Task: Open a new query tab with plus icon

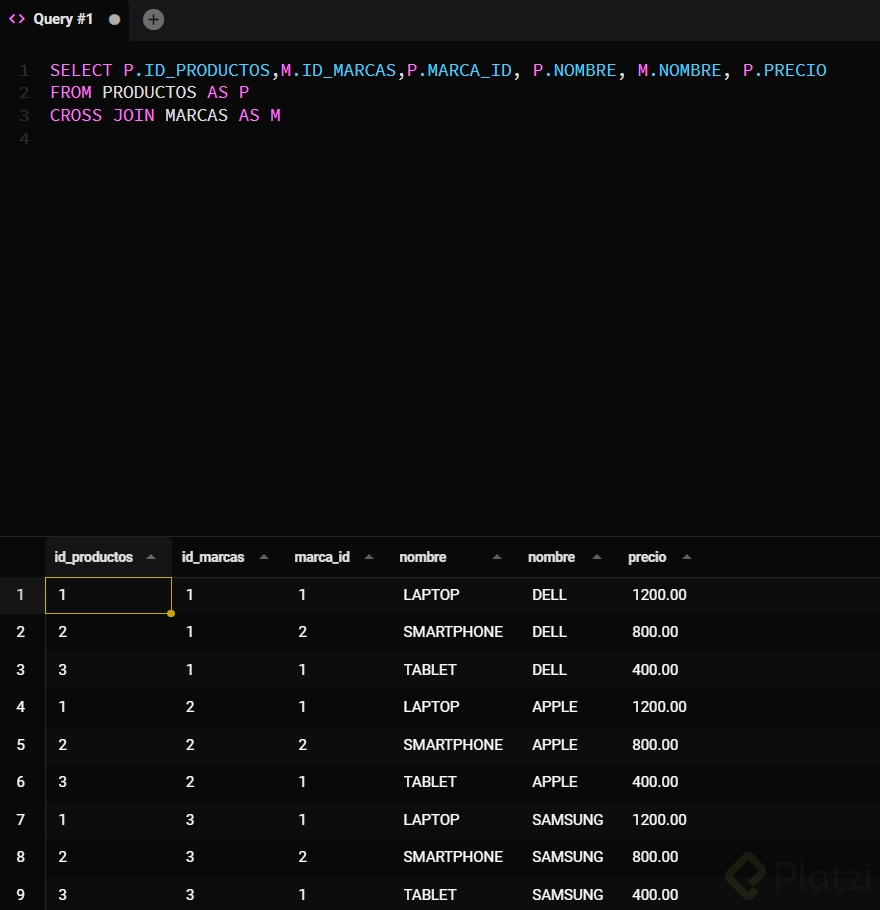Action: coord(153,20)
